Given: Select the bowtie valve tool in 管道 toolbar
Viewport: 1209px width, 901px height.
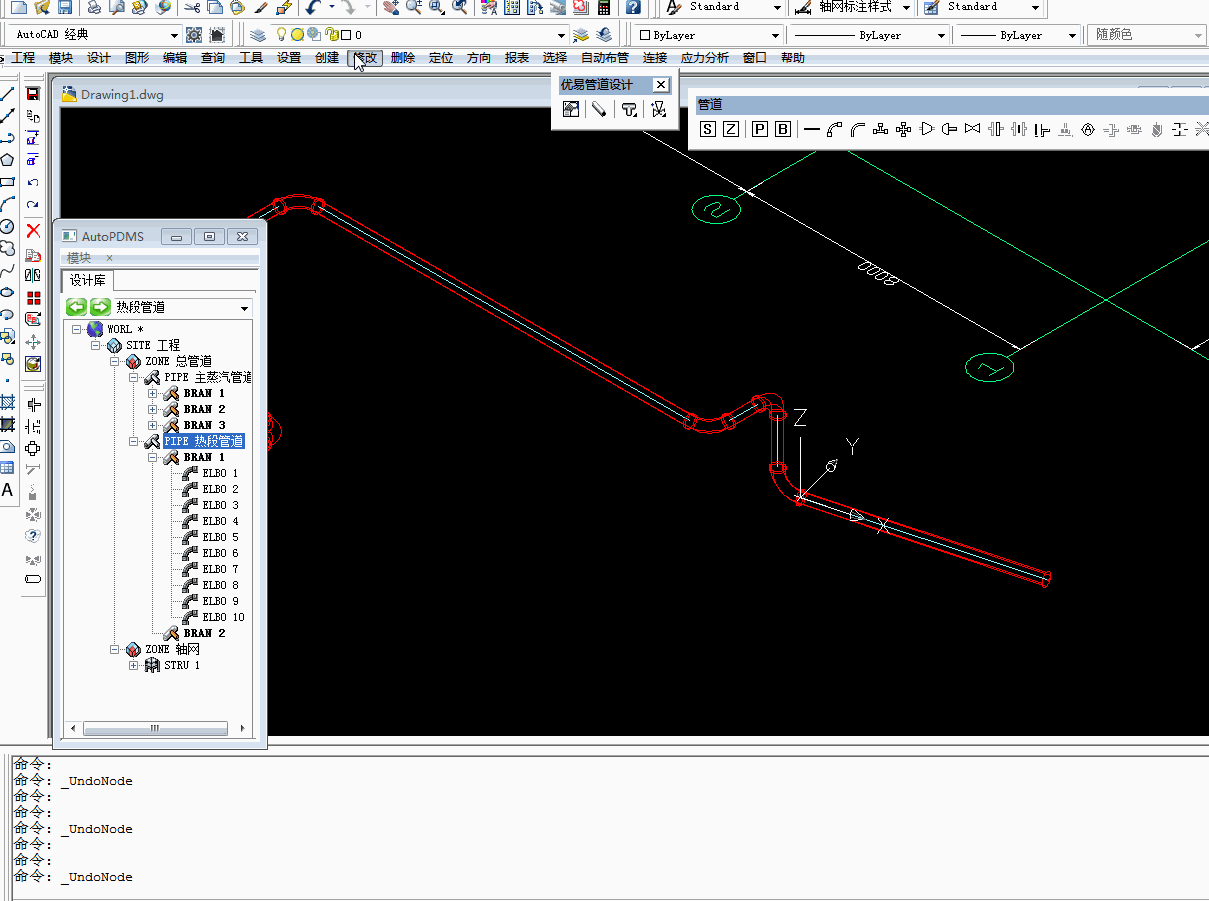Looking at the screenshot, I should pos(972,129).
